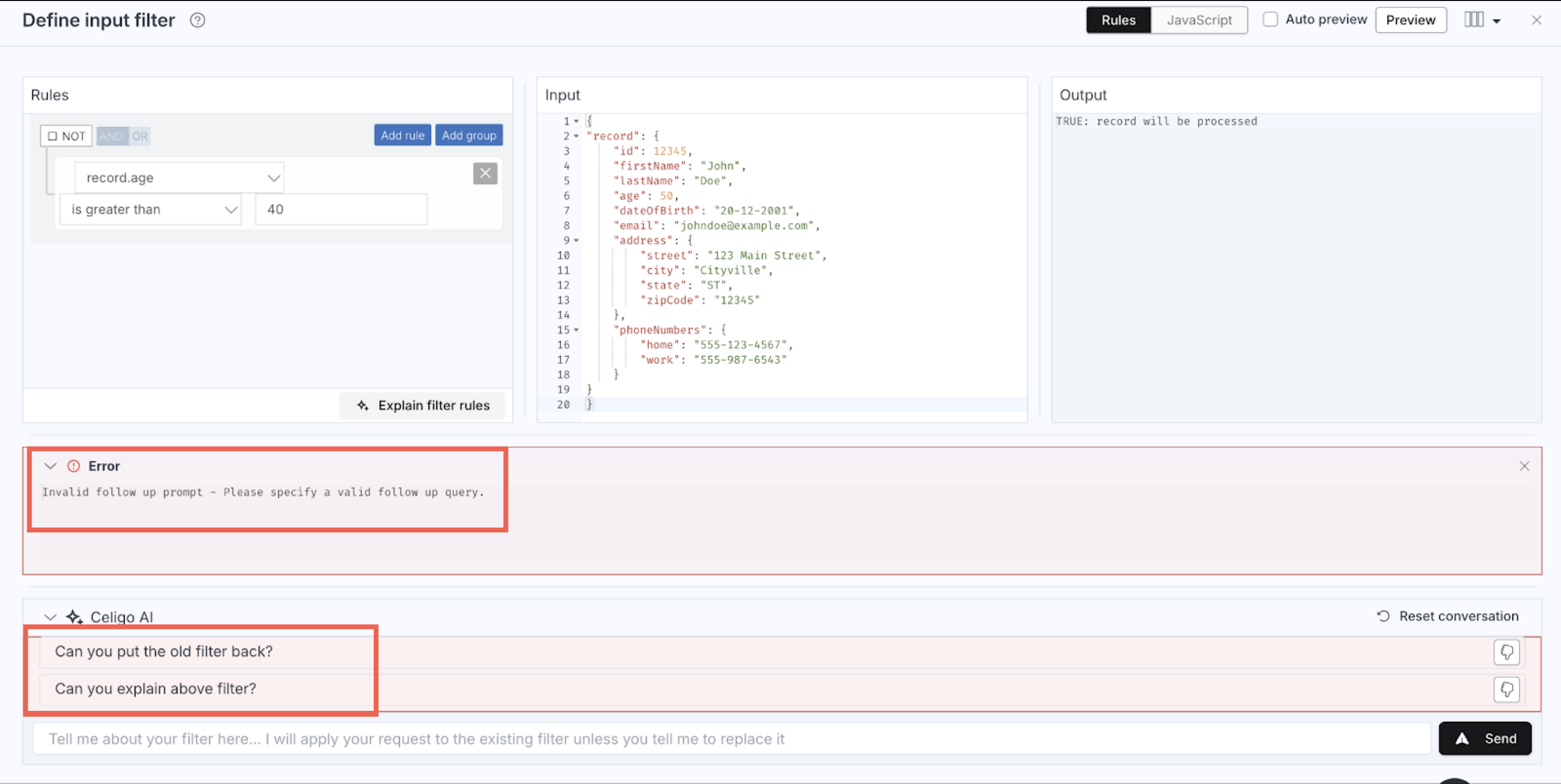Fold the "phoneNumbers" object at line 15
The image size is (1561, 784).
(x=576, y=330)
